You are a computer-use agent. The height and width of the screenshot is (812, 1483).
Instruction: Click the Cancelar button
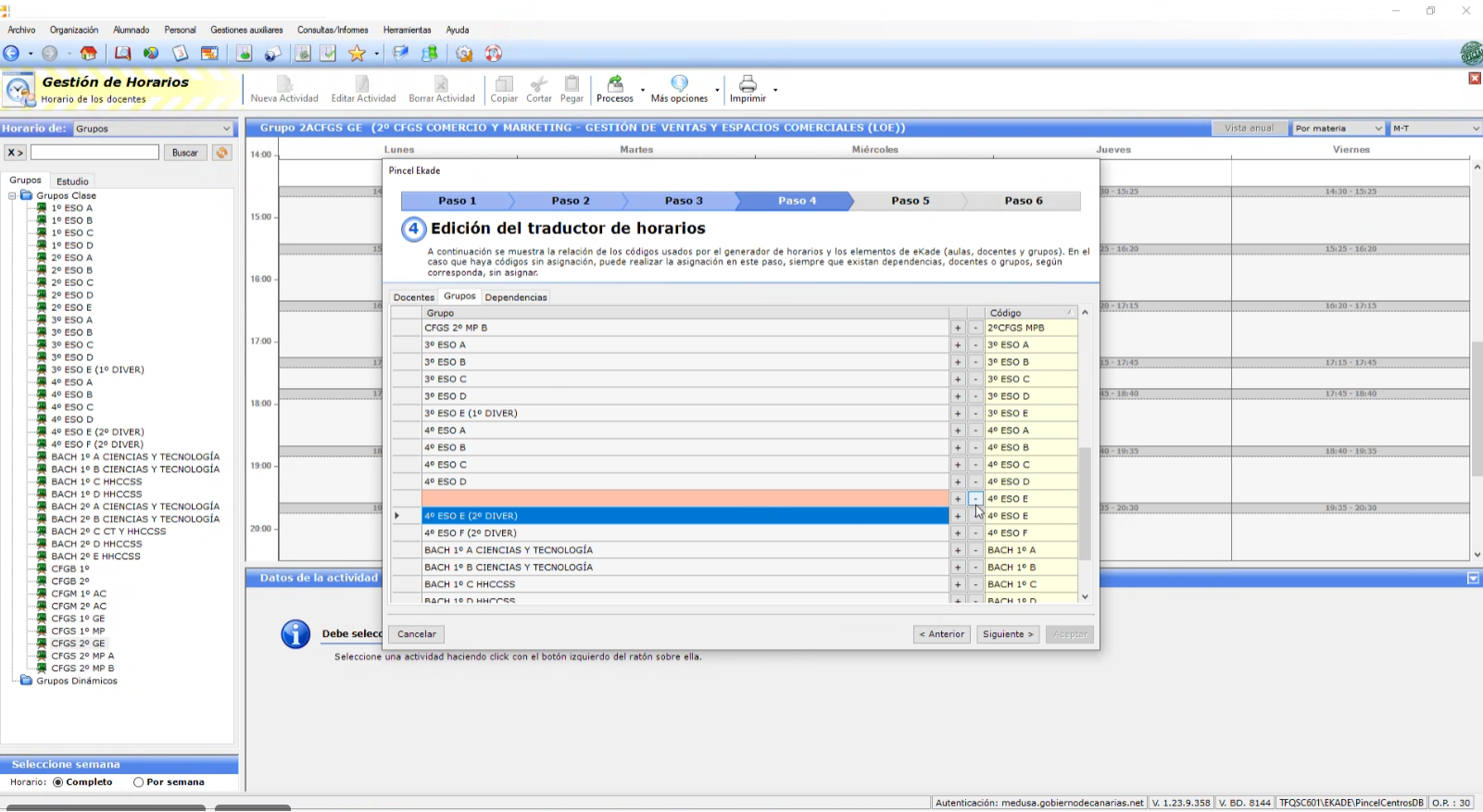click(417, 635)
